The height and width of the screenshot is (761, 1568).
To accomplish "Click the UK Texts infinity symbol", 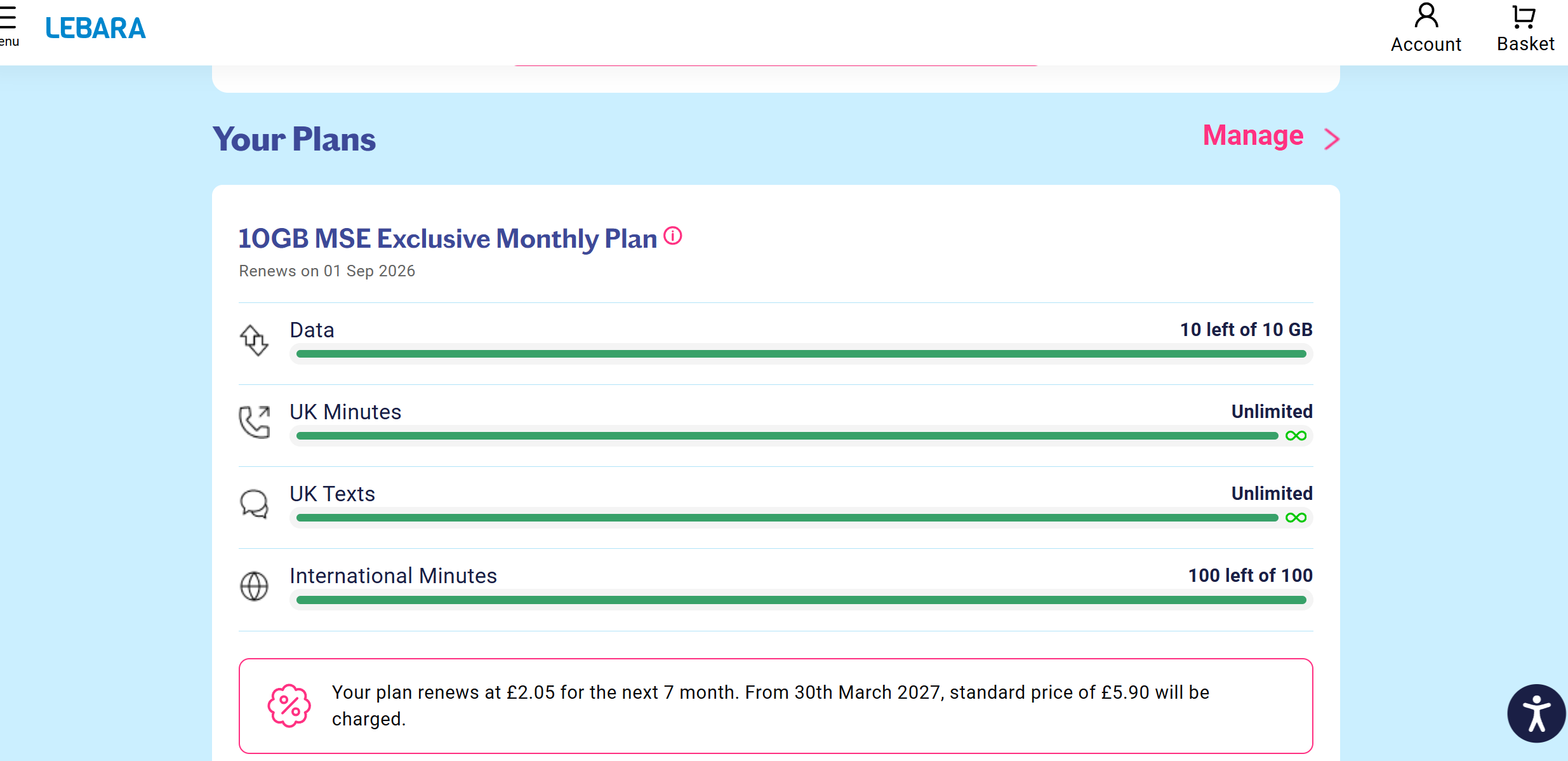I will pyautogui.click(x=1296, y=518).
